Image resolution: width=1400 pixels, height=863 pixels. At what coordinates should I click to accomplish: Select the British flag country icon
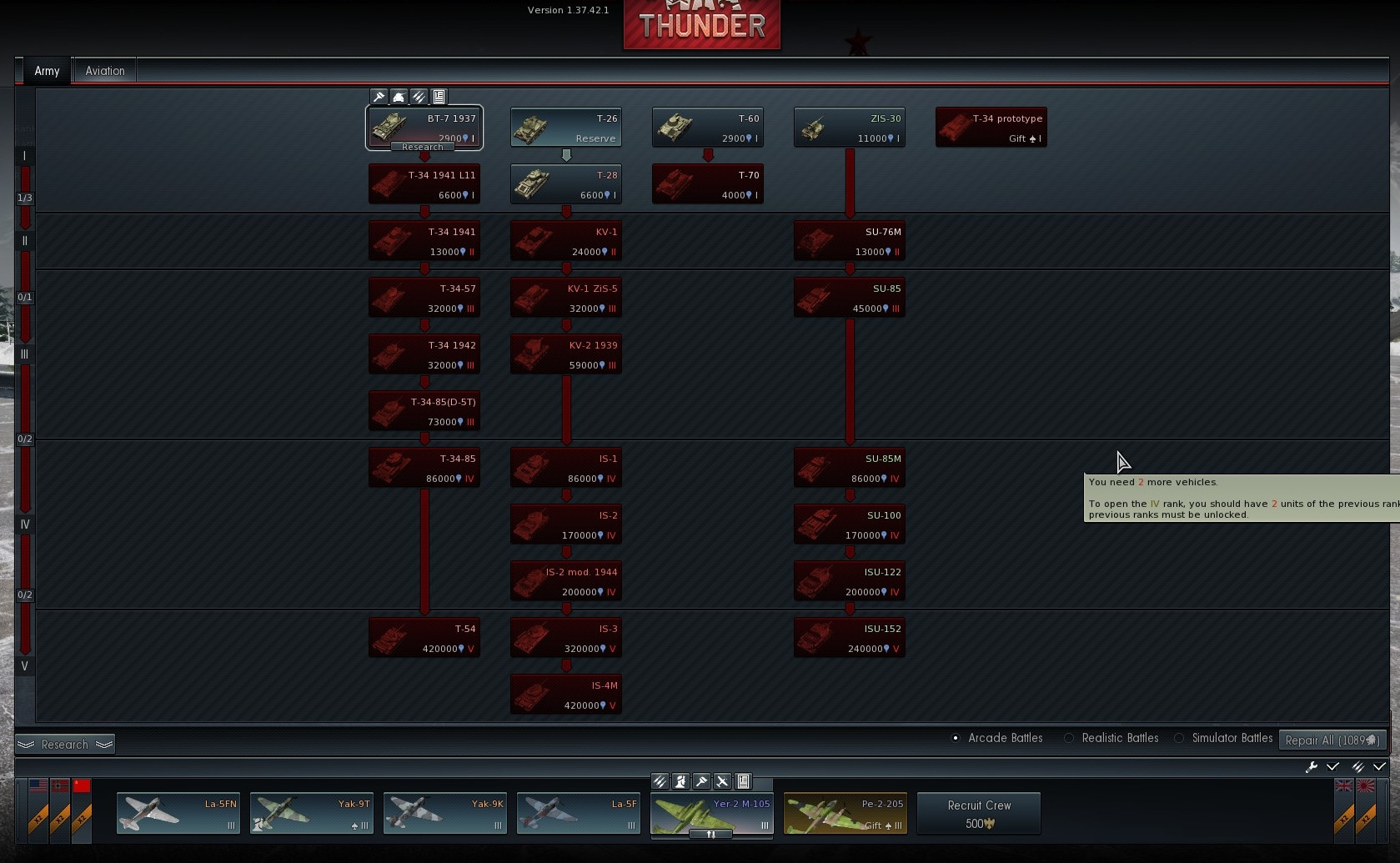(1344, 785)
